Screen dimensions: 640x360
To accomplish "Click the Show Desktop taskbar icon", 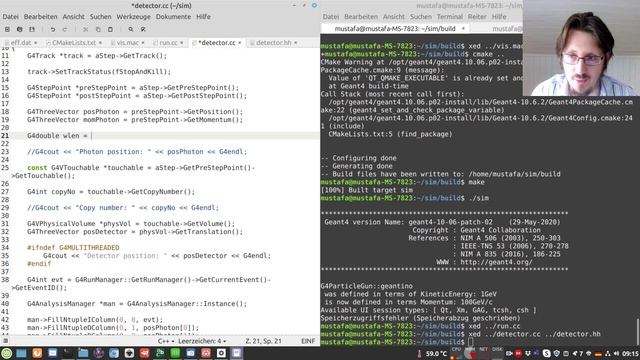I will coord(21,353).
